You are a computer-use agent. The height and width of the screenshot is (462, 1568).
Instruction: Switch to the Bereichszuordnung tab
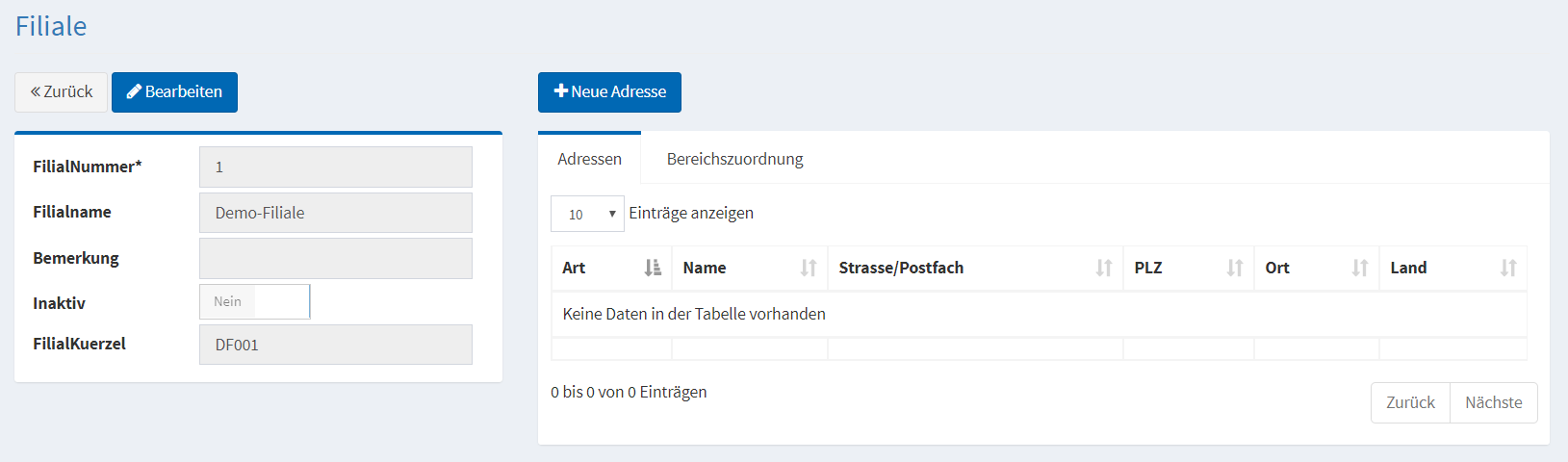[734, 159]
